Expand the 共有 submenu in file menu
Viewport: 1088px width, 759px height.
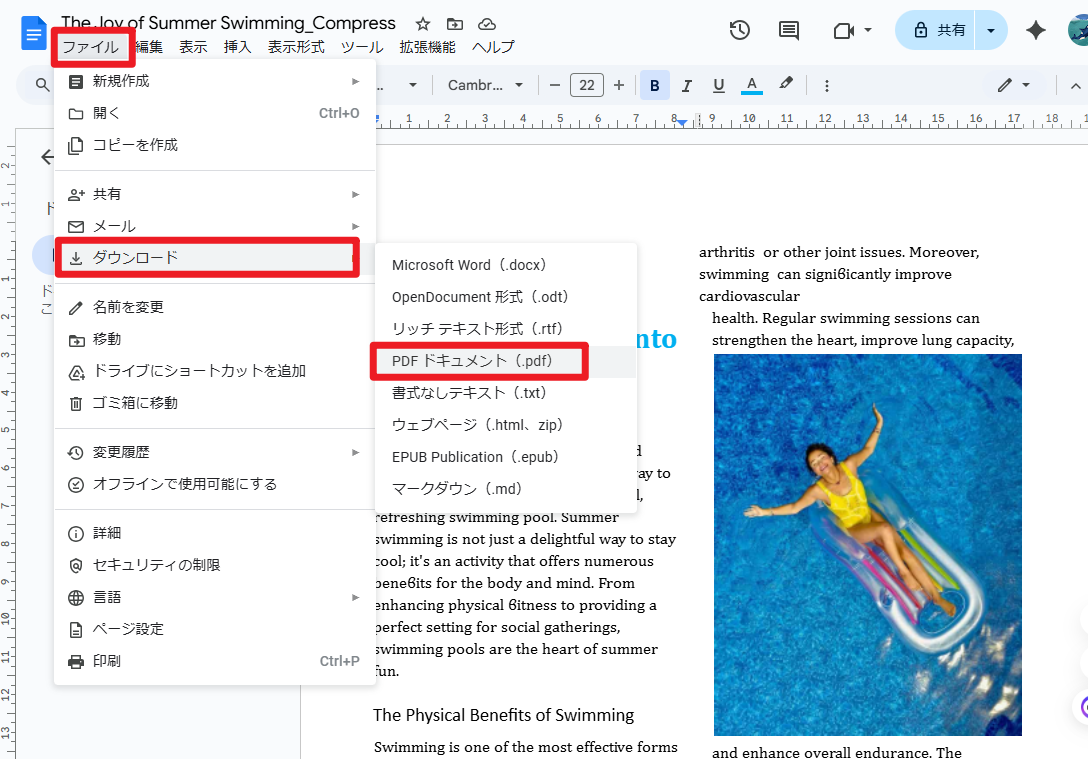[x=215, y=194]
